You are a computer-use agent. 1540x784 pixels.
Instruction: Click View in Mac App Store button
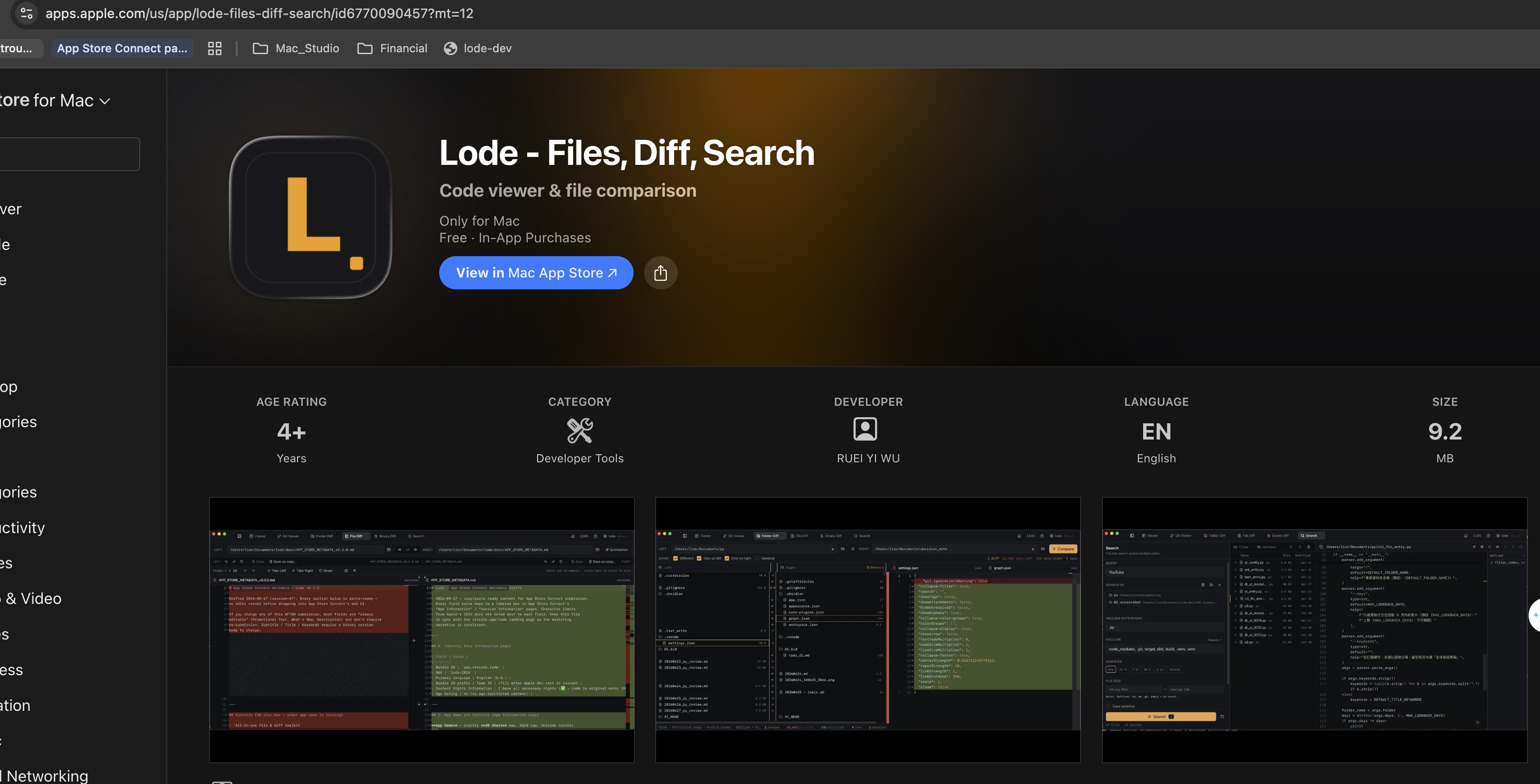click(536, 273)
